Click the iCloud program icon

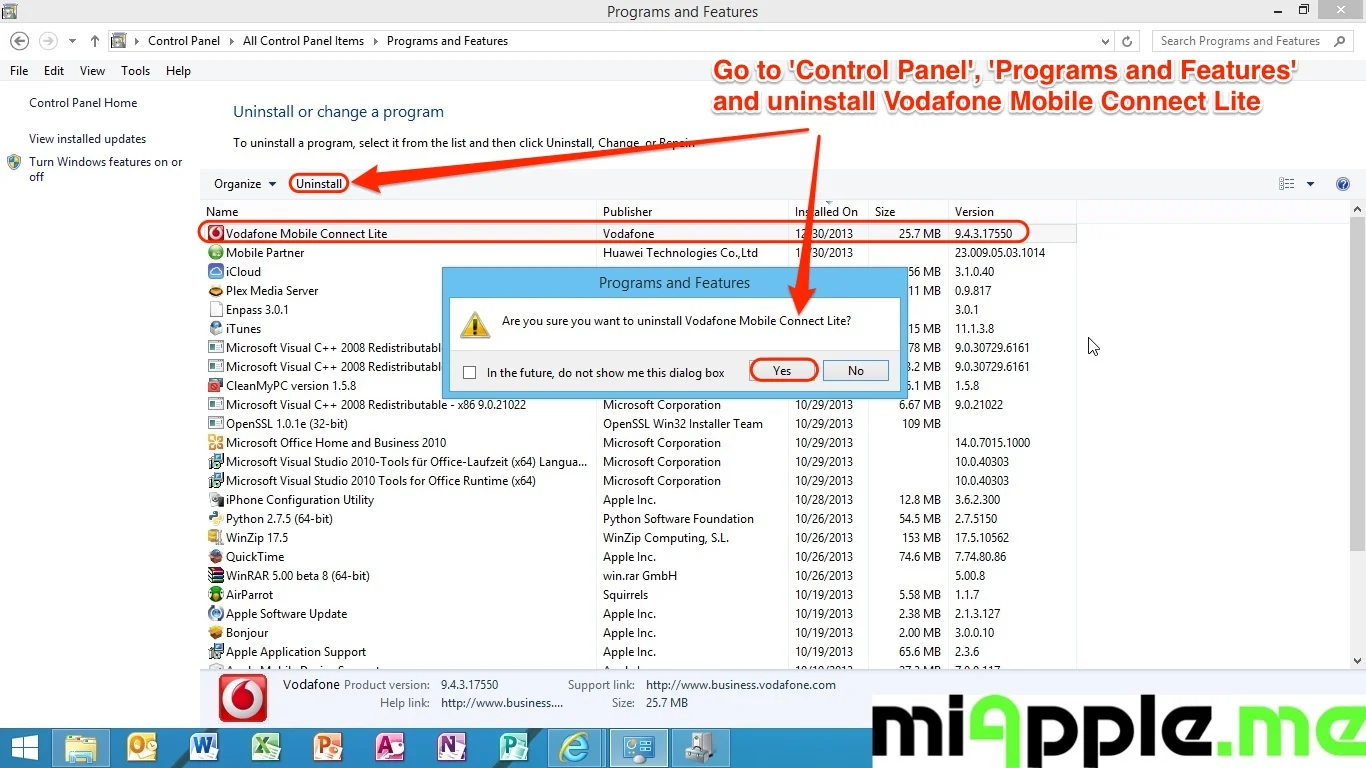pos(215,272)
